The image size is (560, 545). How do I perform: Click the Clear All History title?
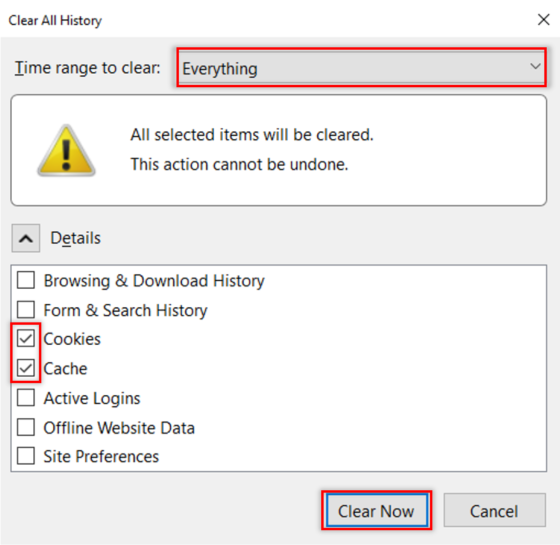point(55,20)
